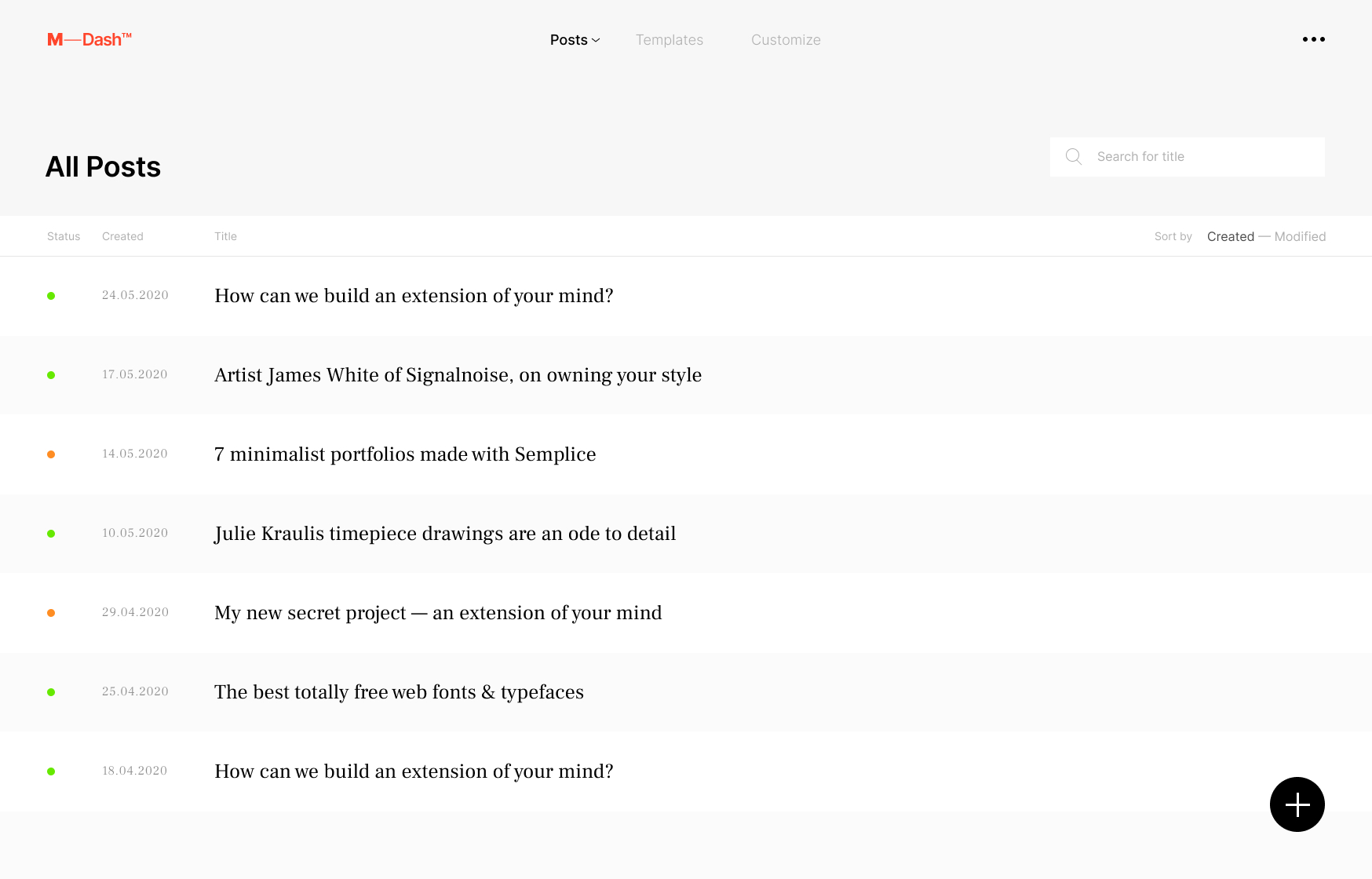Click green status dot of 25.04.2020 post
1372x879 pixels.
pyautogui.click(x=51, y=692)
